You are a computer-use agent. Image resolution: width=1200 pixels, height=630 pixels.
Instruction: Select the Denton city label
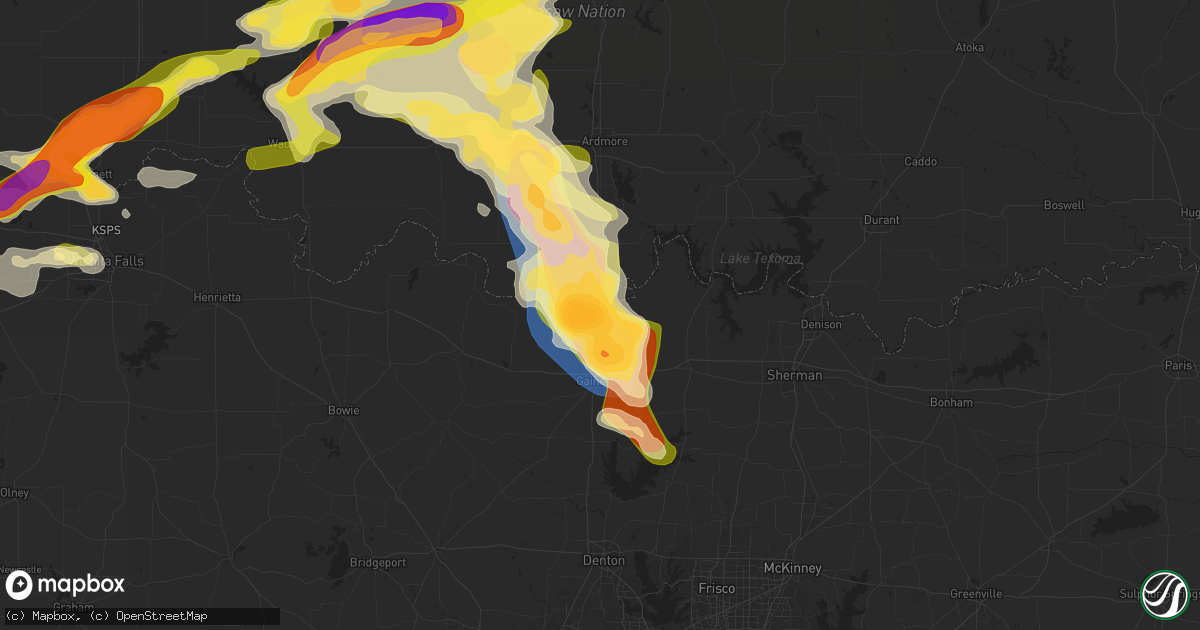[602, 561]
